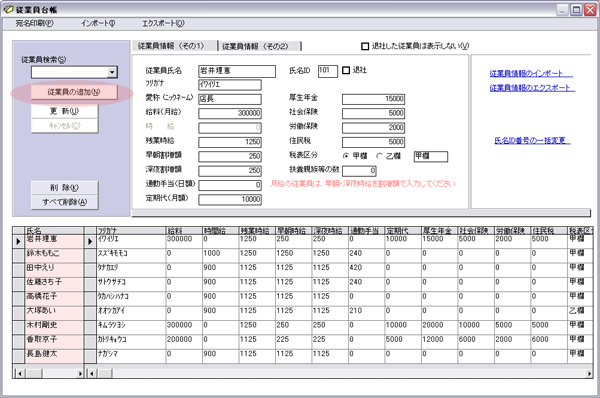
Task: Click the 甲欄 text box beside radio buttons
Action: coord(430,156)
